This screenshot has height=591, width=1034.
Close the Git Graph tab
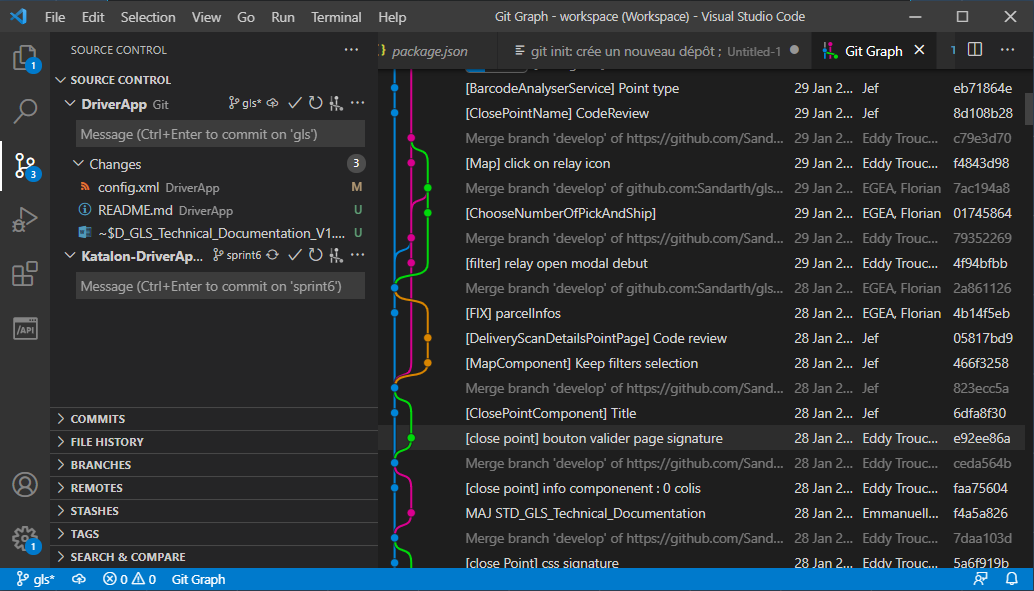click(x=919, y=50)
